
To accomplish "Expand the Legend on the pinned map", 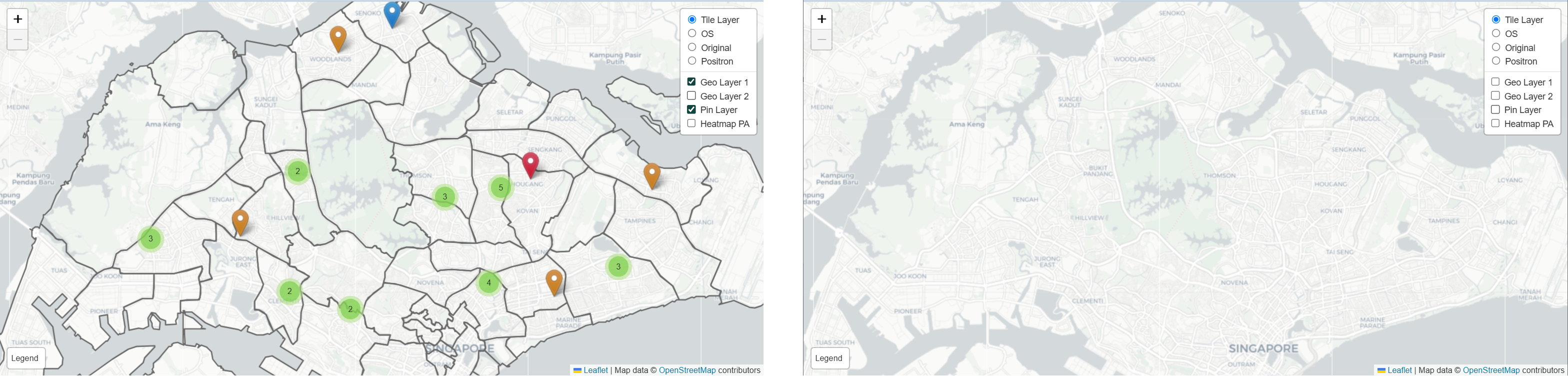I will 25,358.
